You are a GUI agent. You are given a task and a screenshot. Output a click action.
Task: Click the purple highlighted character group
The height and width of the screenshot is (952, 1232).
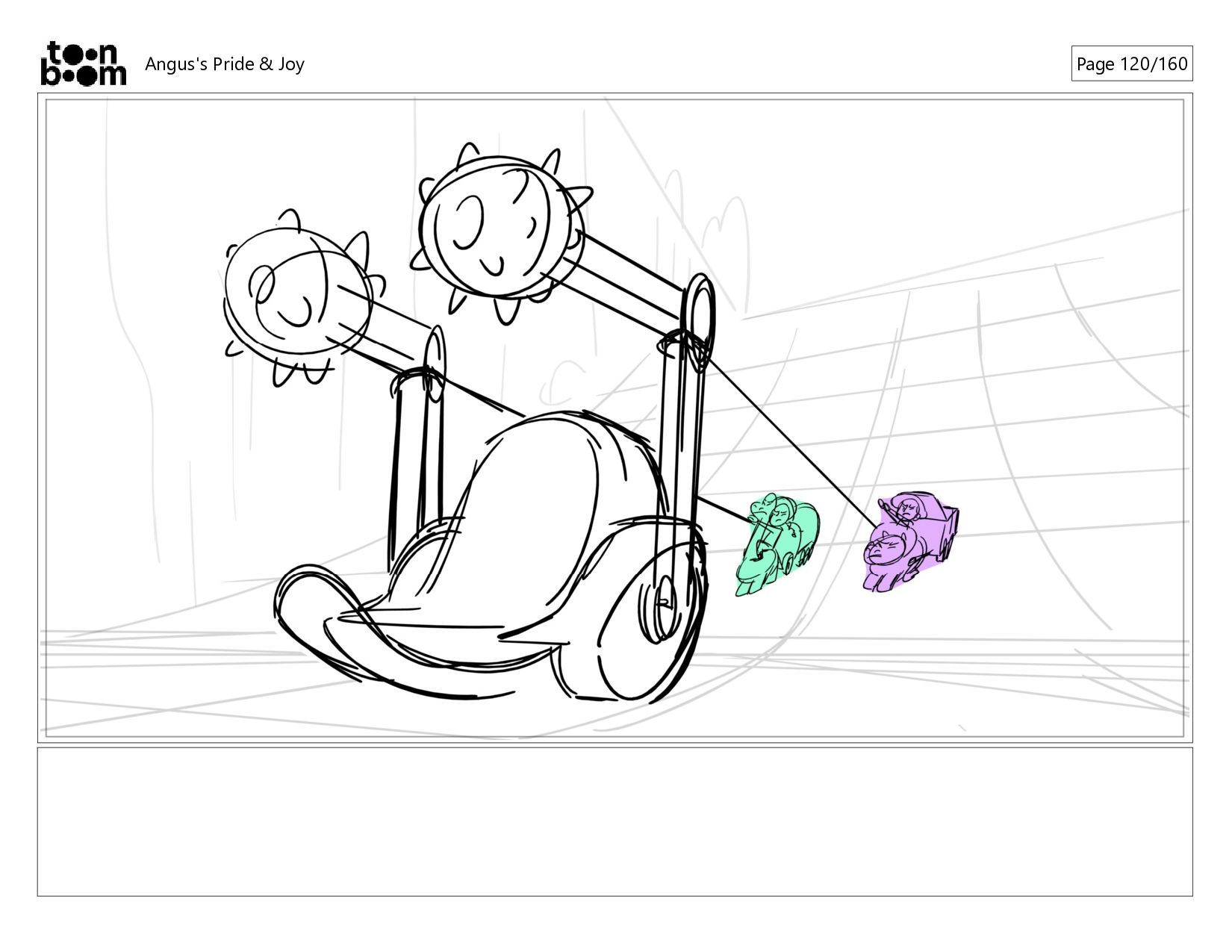coord(910,541)
